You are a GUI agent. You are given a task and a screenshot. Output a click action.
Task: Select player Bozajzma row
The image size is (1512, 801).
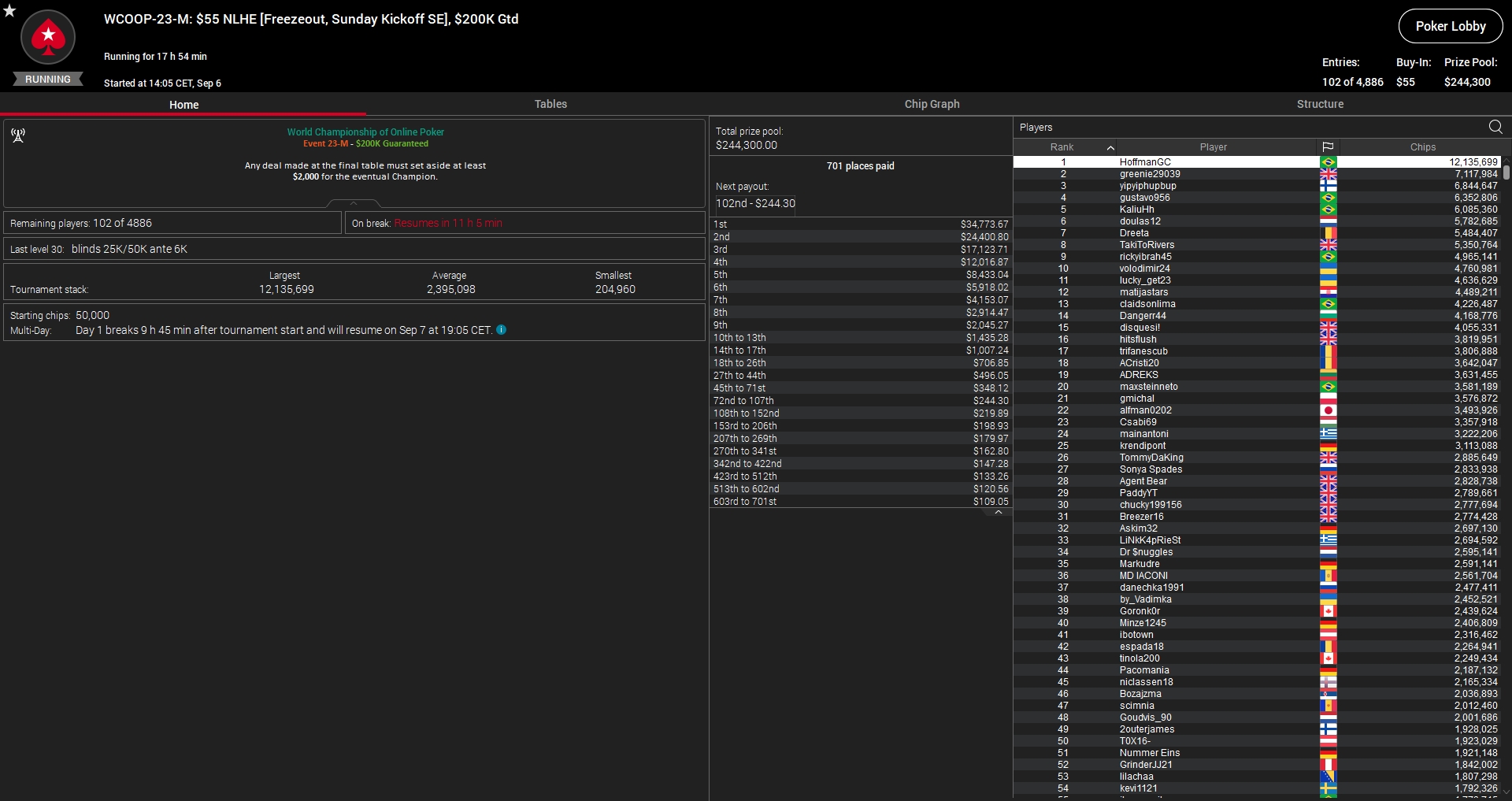1257,694
